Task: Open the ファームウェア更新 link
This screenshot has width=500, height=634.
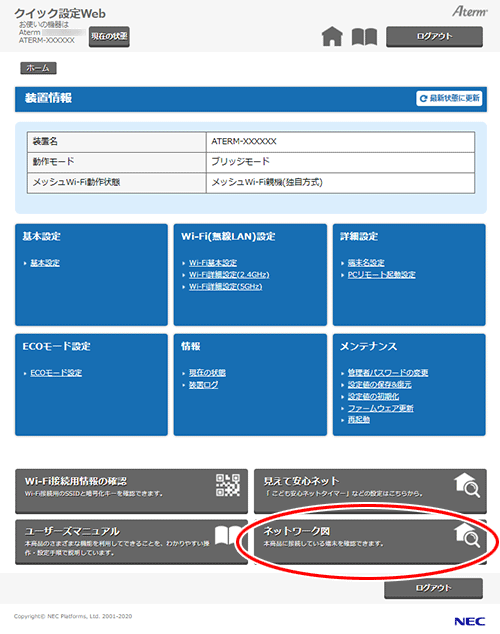Action: coord(380,408)
